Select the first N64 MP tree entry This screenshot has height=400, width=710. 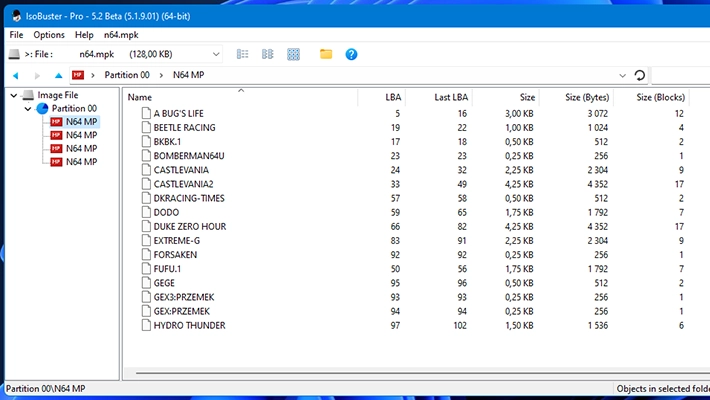coord(82,122)
